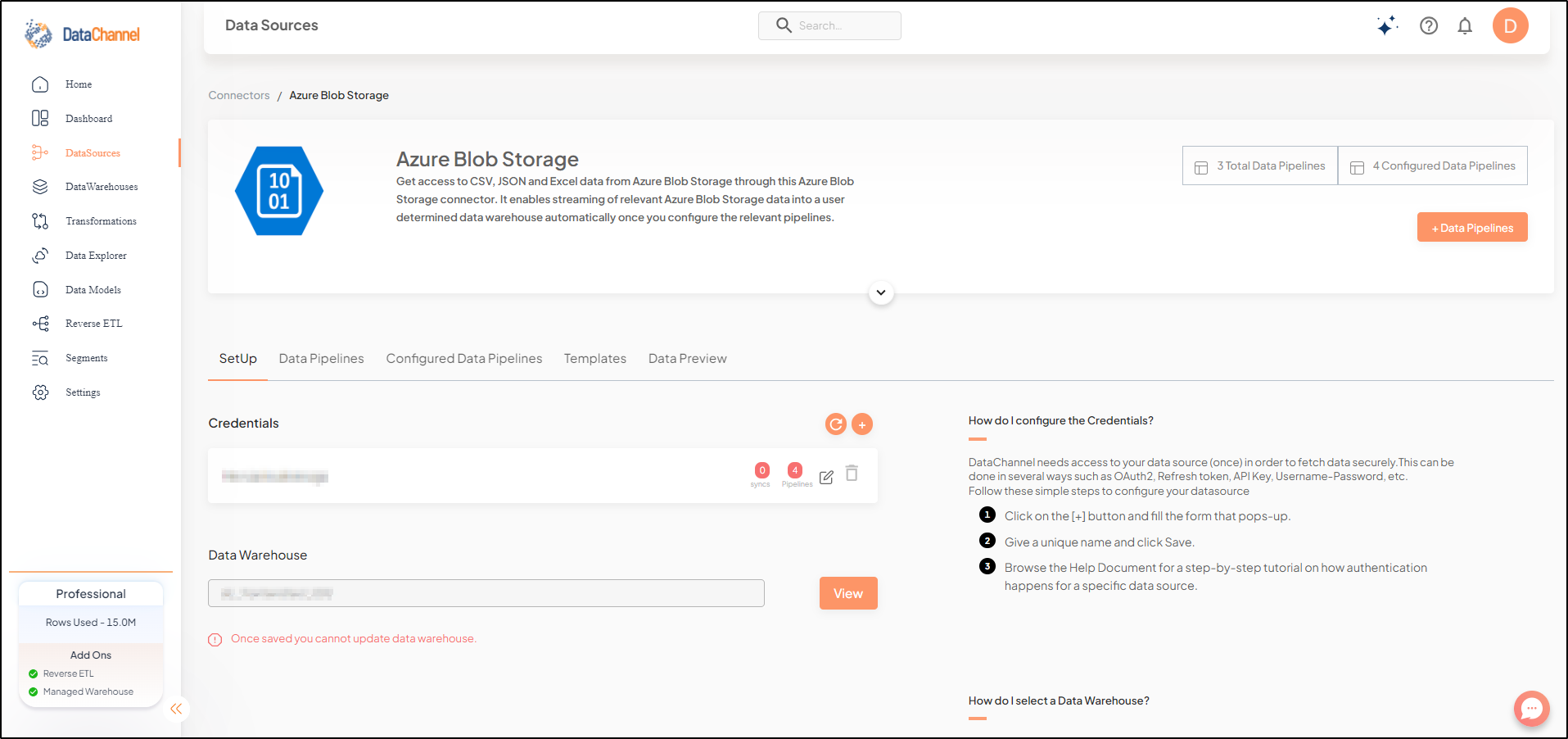1568x739 pixels.
Task: Click the search magnifier icon
Action: click(x=784, y=25)
